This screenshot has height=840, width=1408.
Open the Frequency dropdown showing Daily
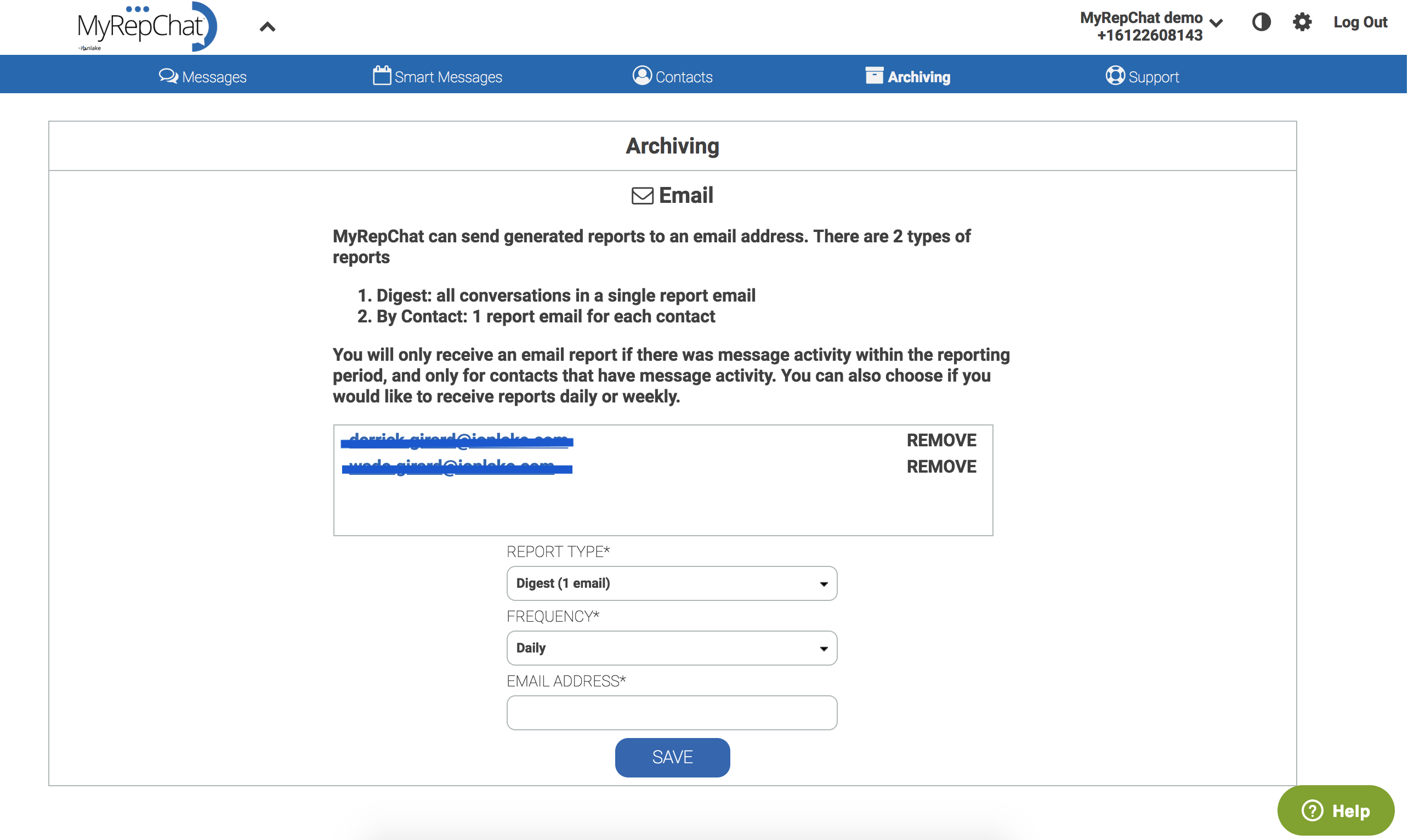pos(672,648)
